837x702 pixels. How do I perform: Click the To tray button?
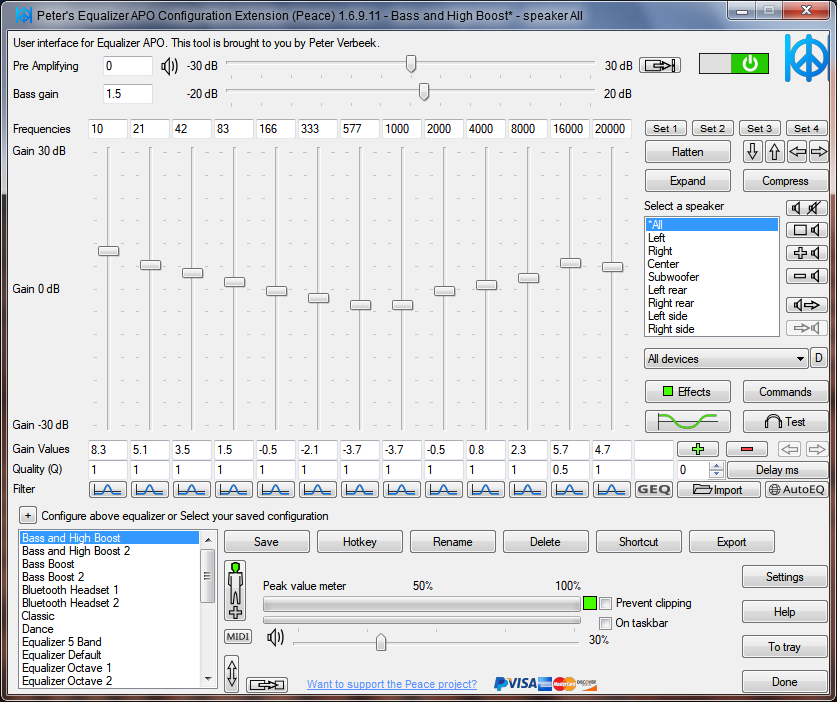coord(784,647)
